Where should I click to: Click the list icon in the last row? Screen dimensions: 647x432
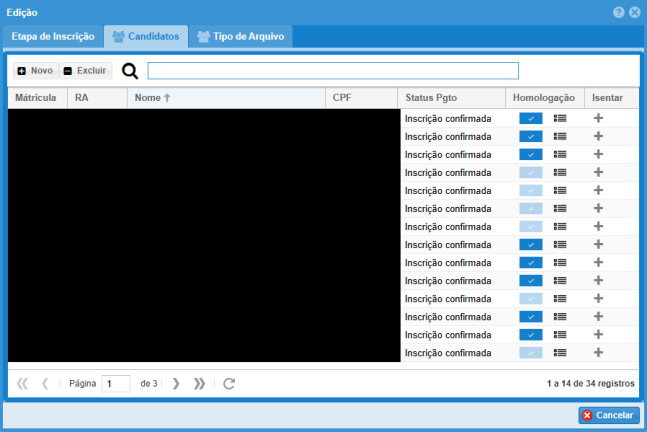point(560,352)
